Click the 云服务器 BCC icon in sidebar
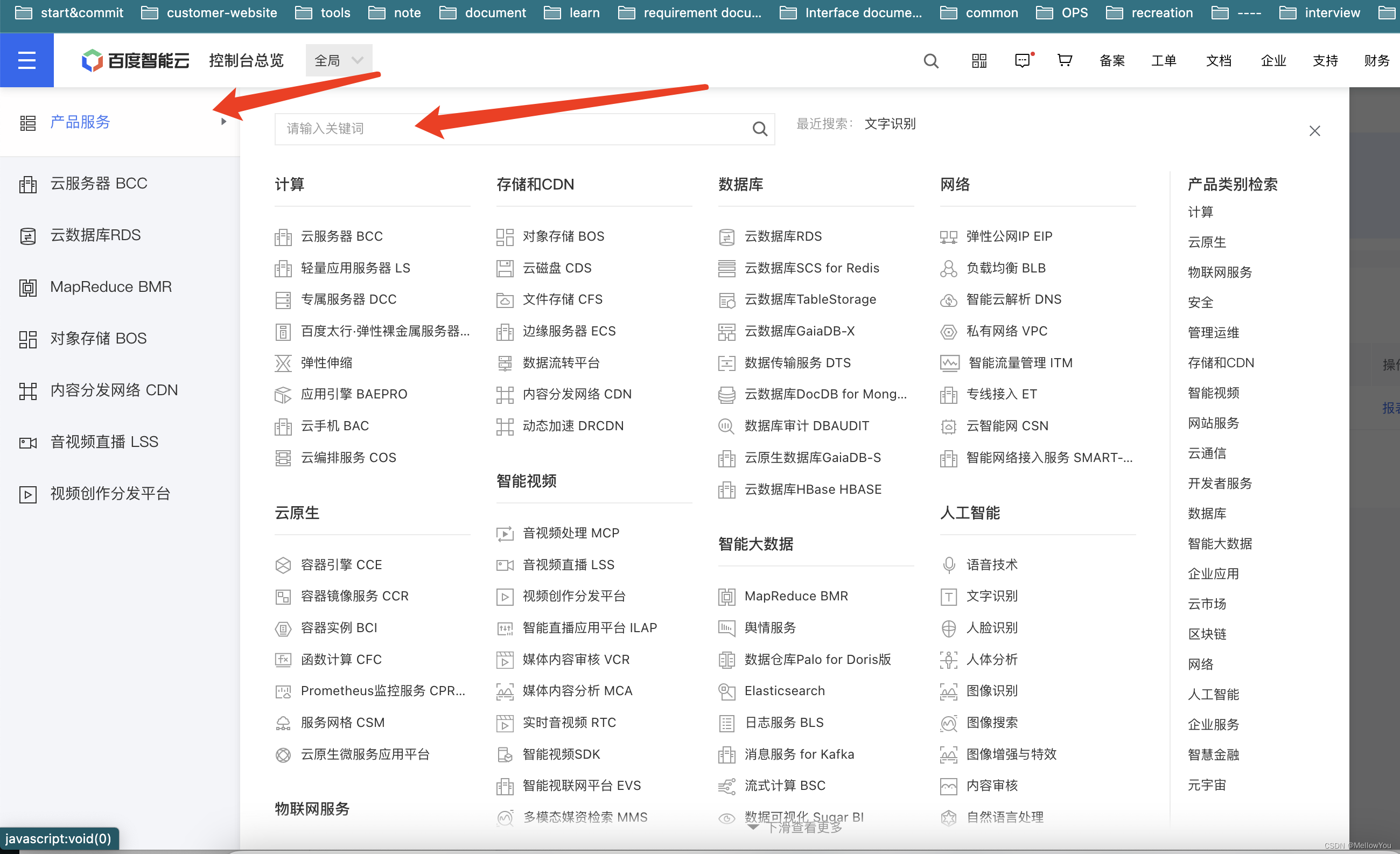1400x854 pixels. (28, 183)
